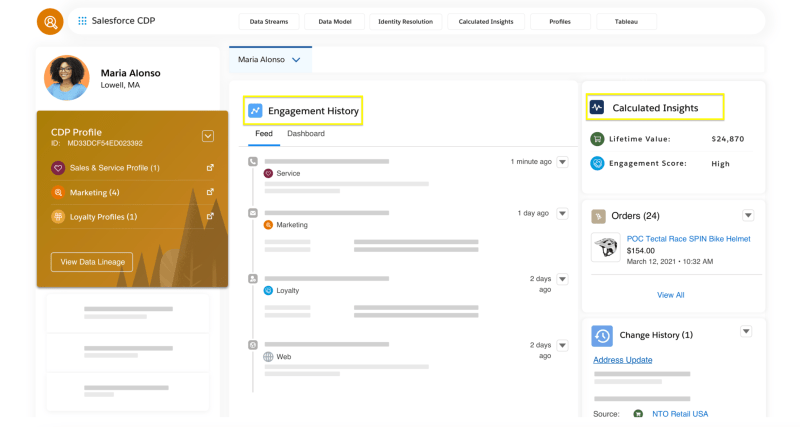The width and height of the screenshot is (800, 427).
Task: Open the NTO Retail USA link
Action: (680, 414)
